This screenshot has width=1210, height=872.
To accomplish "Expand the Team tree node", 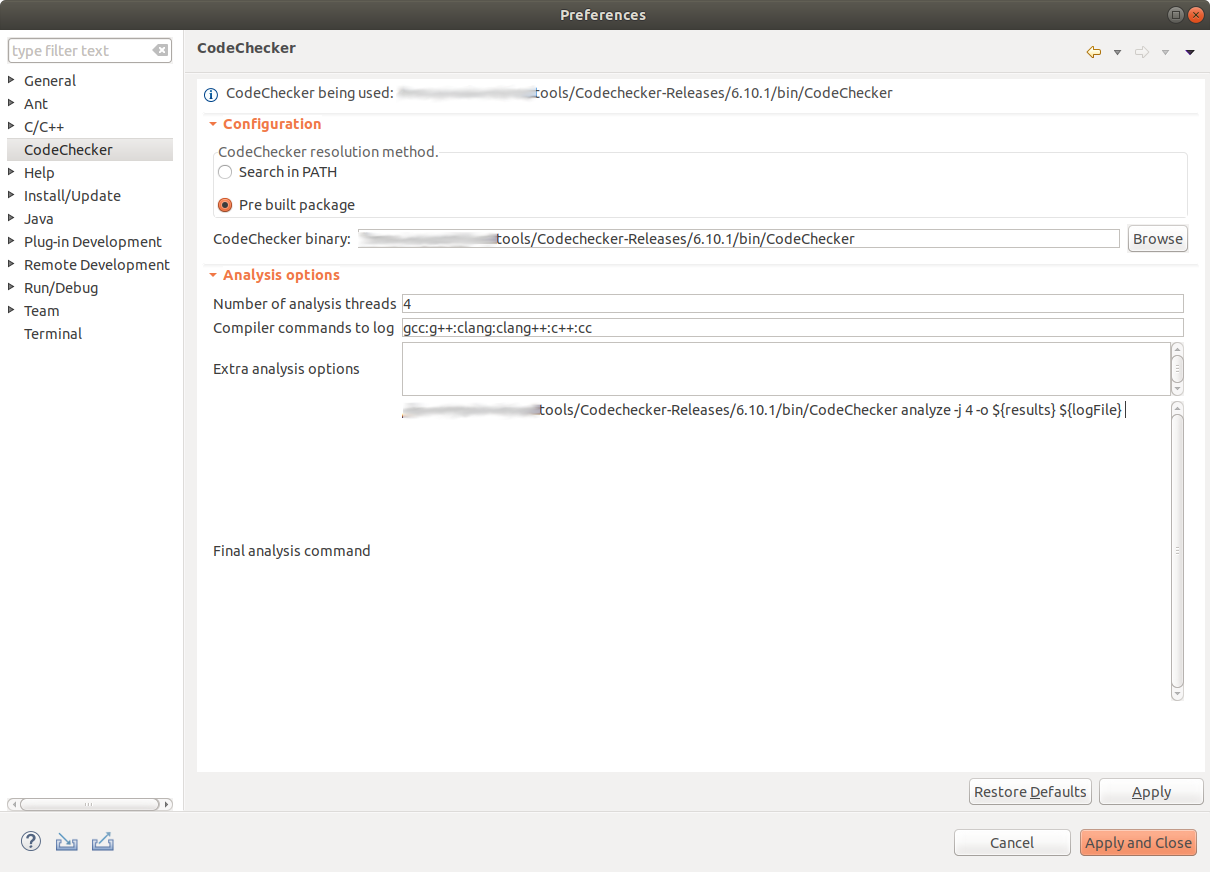I will pos(12,310).
